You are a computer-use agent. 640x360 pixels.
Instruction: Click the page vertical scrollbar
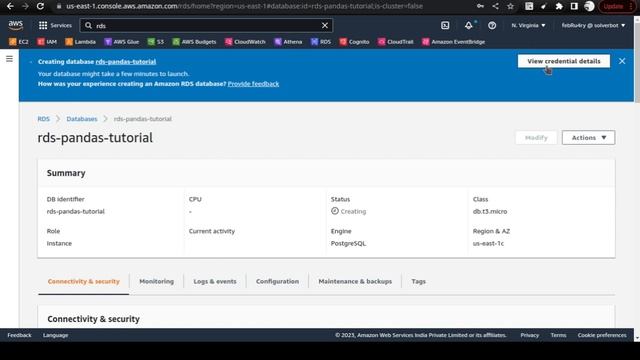click(x=637, y=61)
